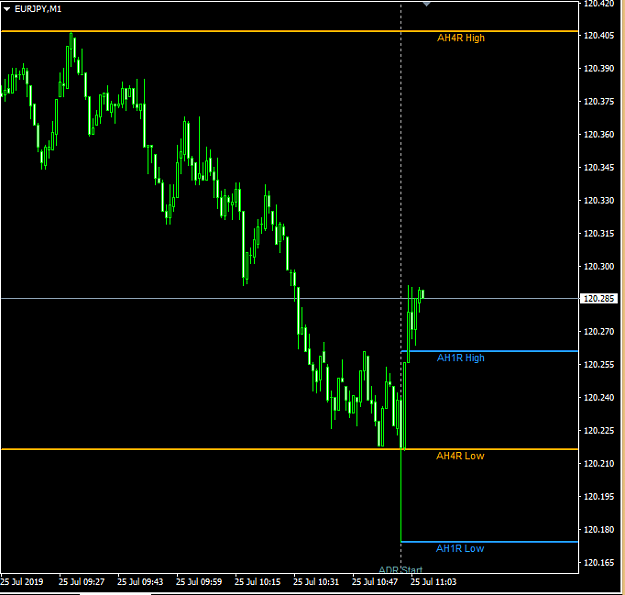Click the 120.345 price scale value
Image resolution: width=625 pixels, height=595 pixels.
[x=599, y=167]
